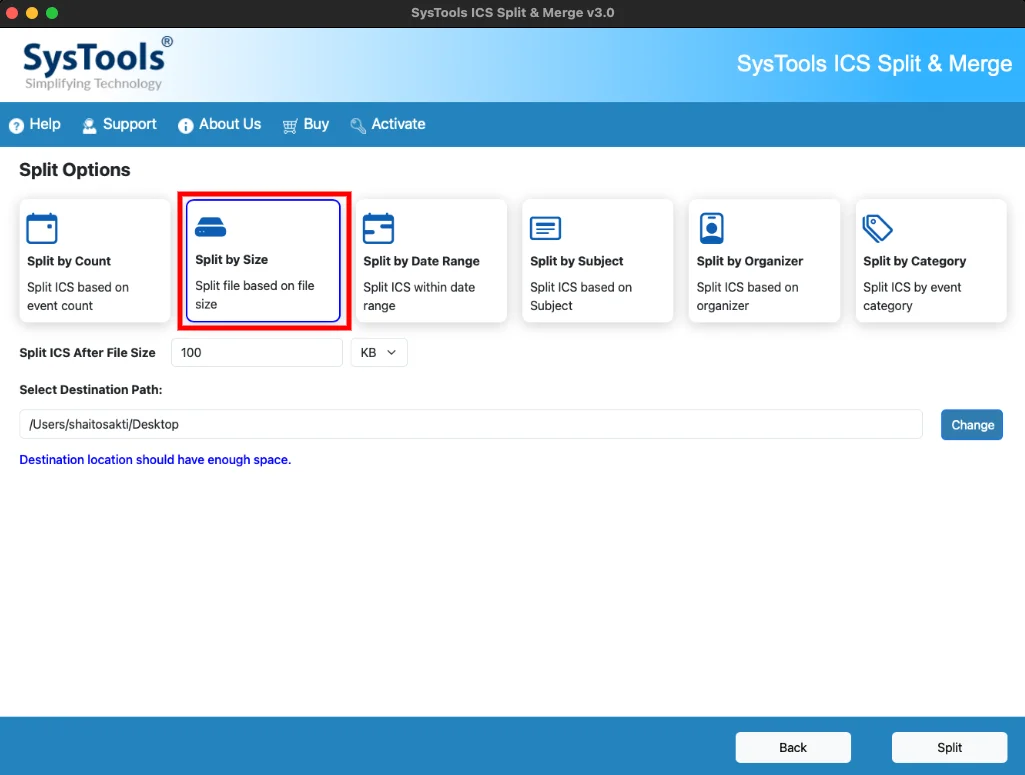Click the destination path text field
Screen dimensions: 1025x775
(471, 424)
